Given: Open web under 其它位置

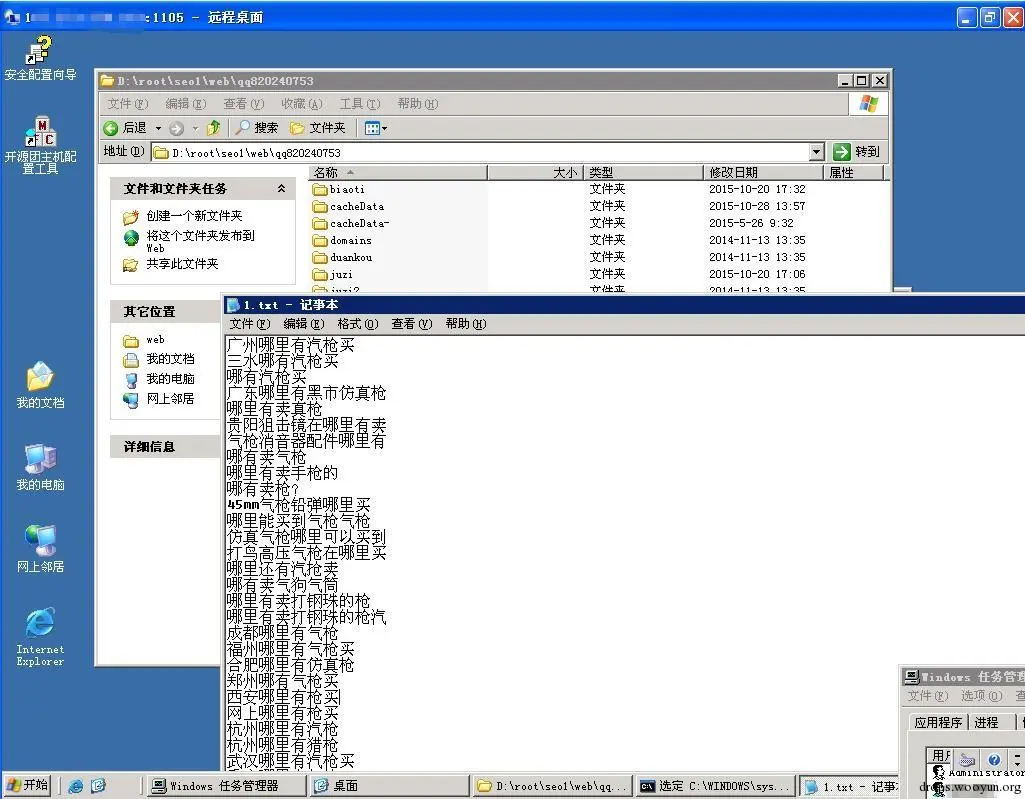Looking at the screenshot, I should point(155,340).
